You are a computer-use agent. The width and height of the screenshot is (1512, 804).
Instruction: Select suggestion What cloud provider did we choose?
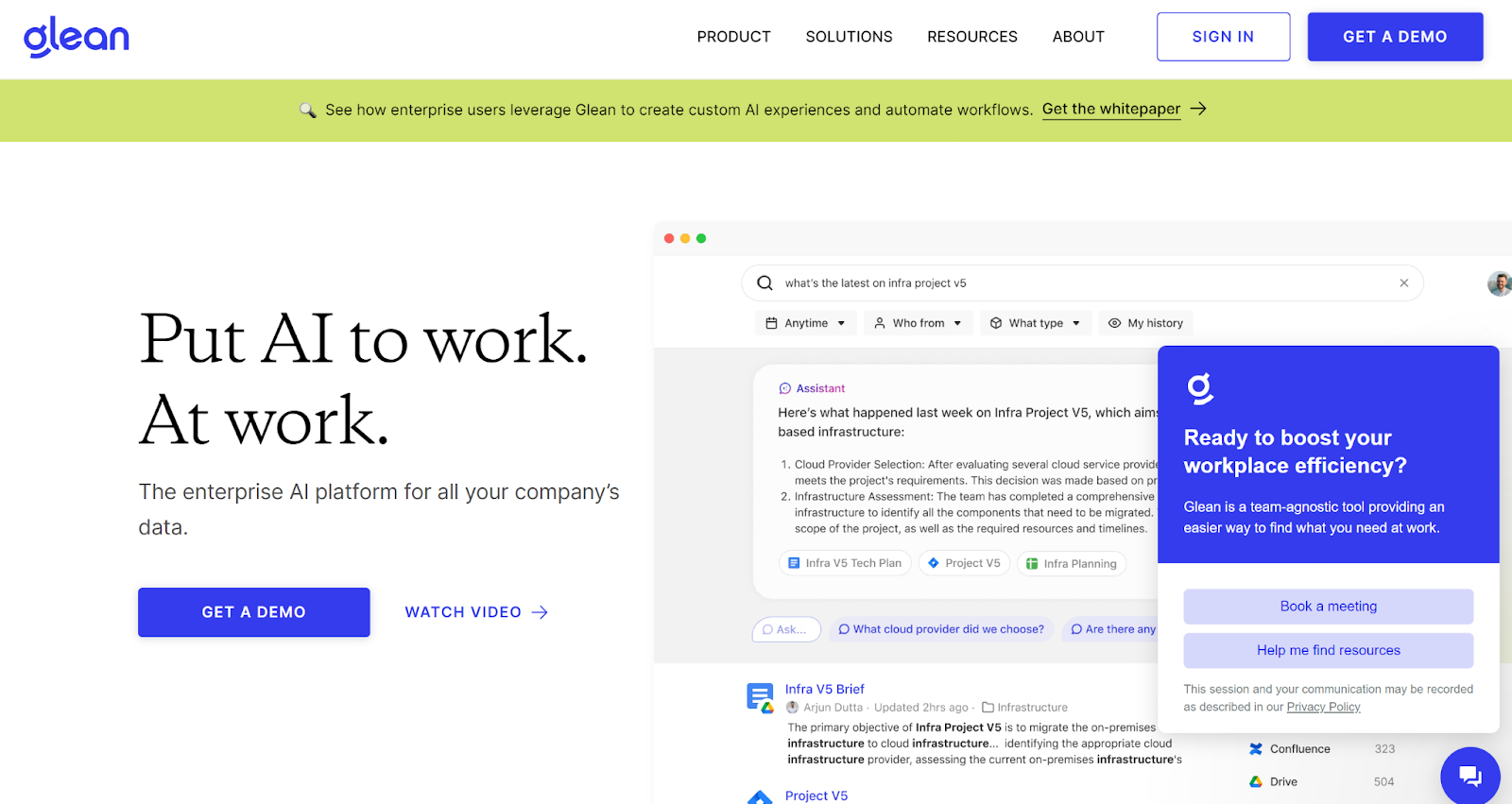tap(941, 629)
